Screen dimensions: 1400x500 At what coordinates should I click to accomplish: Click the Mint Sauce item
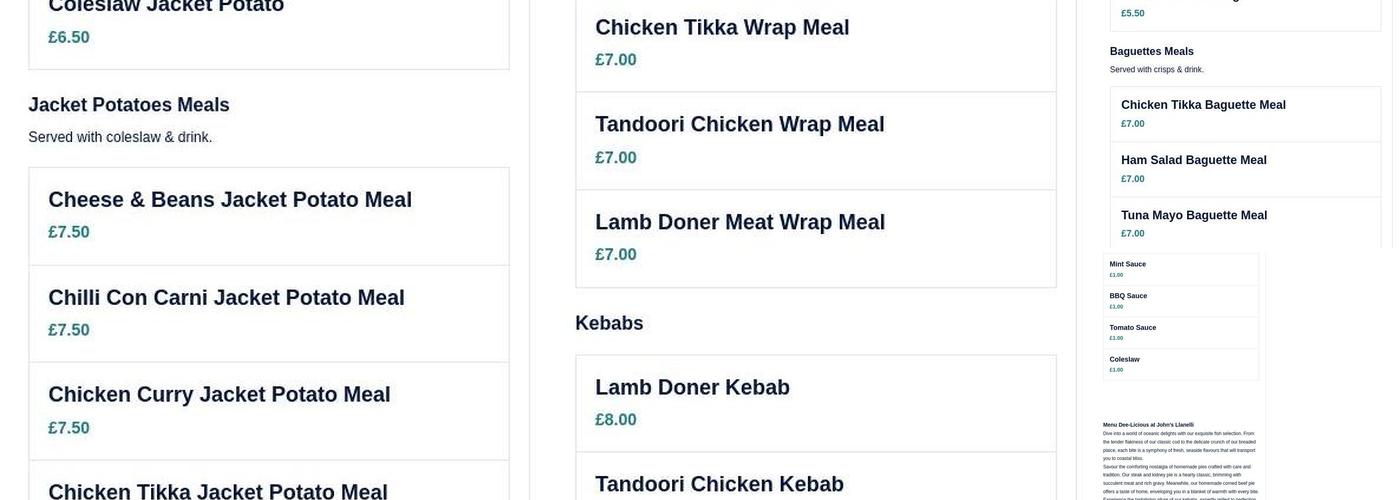(x=1181, y=269)
